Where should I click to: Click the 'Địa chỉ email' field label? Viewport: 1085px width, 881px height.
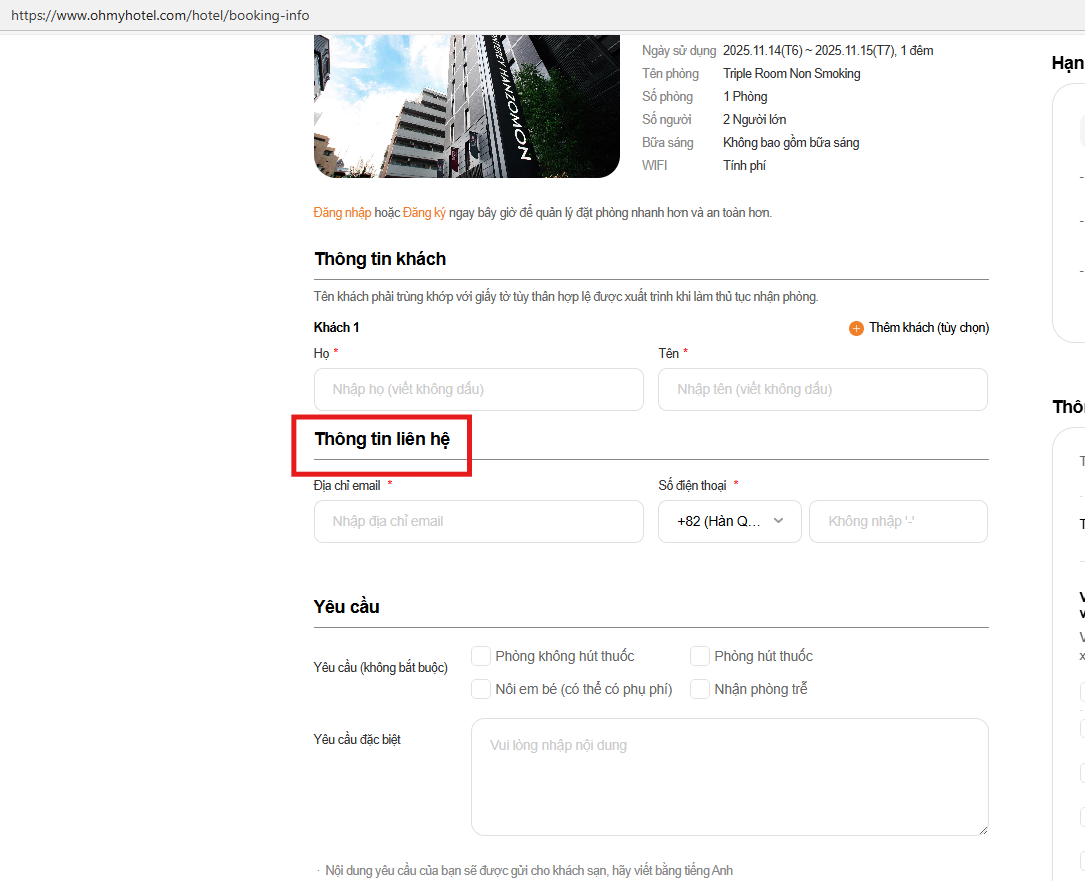347,486
